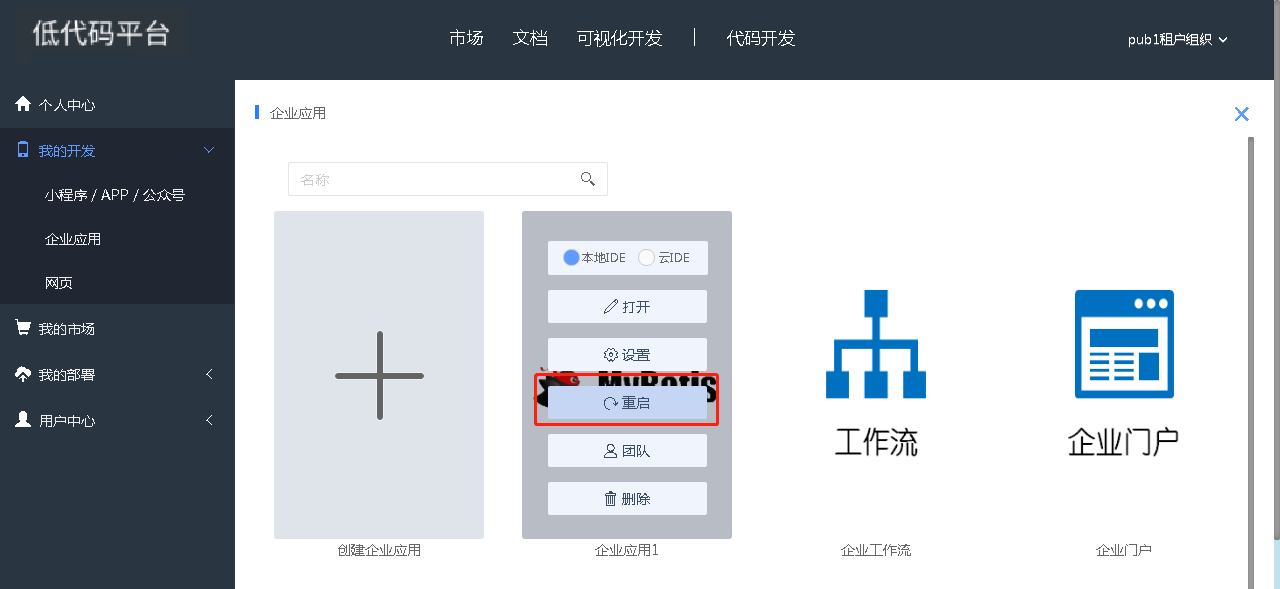1280x589 pixels.
Task: Open the pub1租户组织 tenant dropdown
Action: click(x=1177, y=40)
